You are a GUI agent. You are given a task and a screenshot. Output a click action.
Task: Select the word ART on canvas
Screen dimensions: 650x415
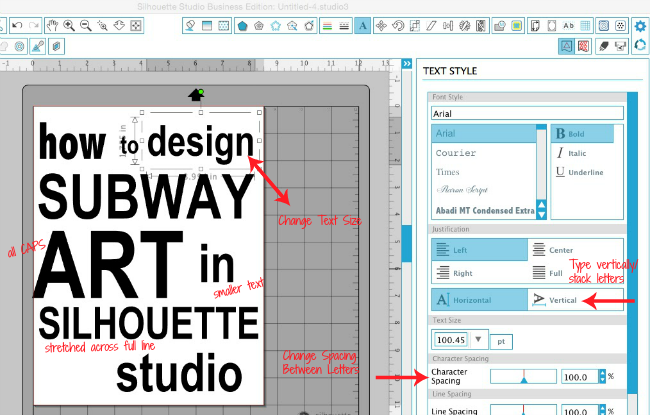(x=108, y=265)
